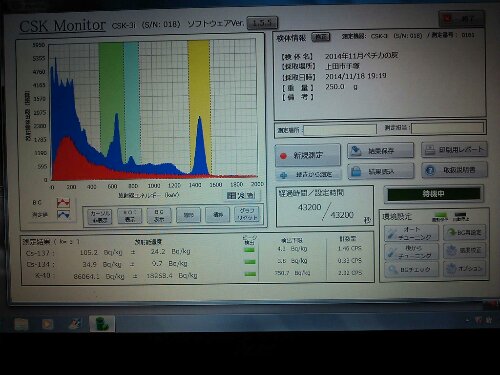The height and width of the screenshot is (375, 500).
Task: Open the green app in the taskbar
Action: [x=102, y=324]
